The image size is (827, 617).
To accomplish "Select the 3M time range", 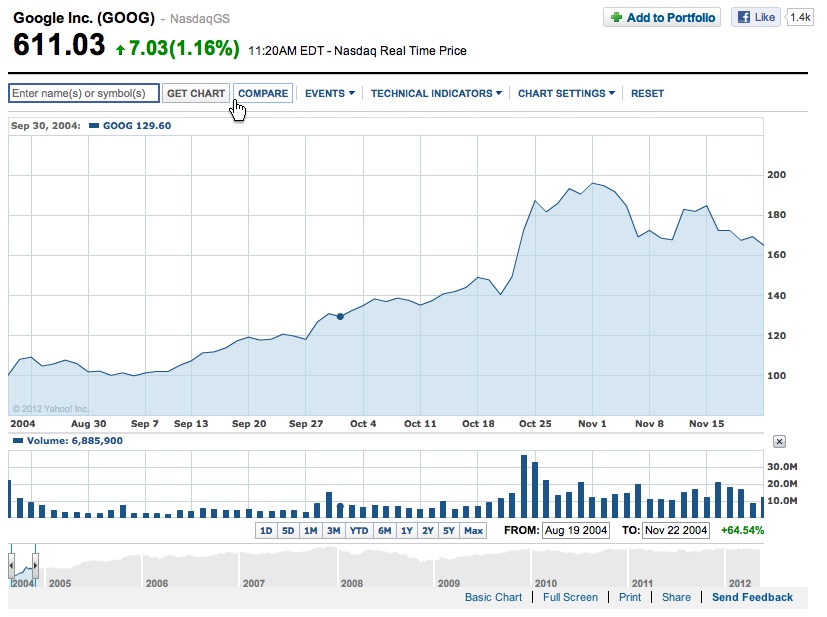I will [333, 531].
